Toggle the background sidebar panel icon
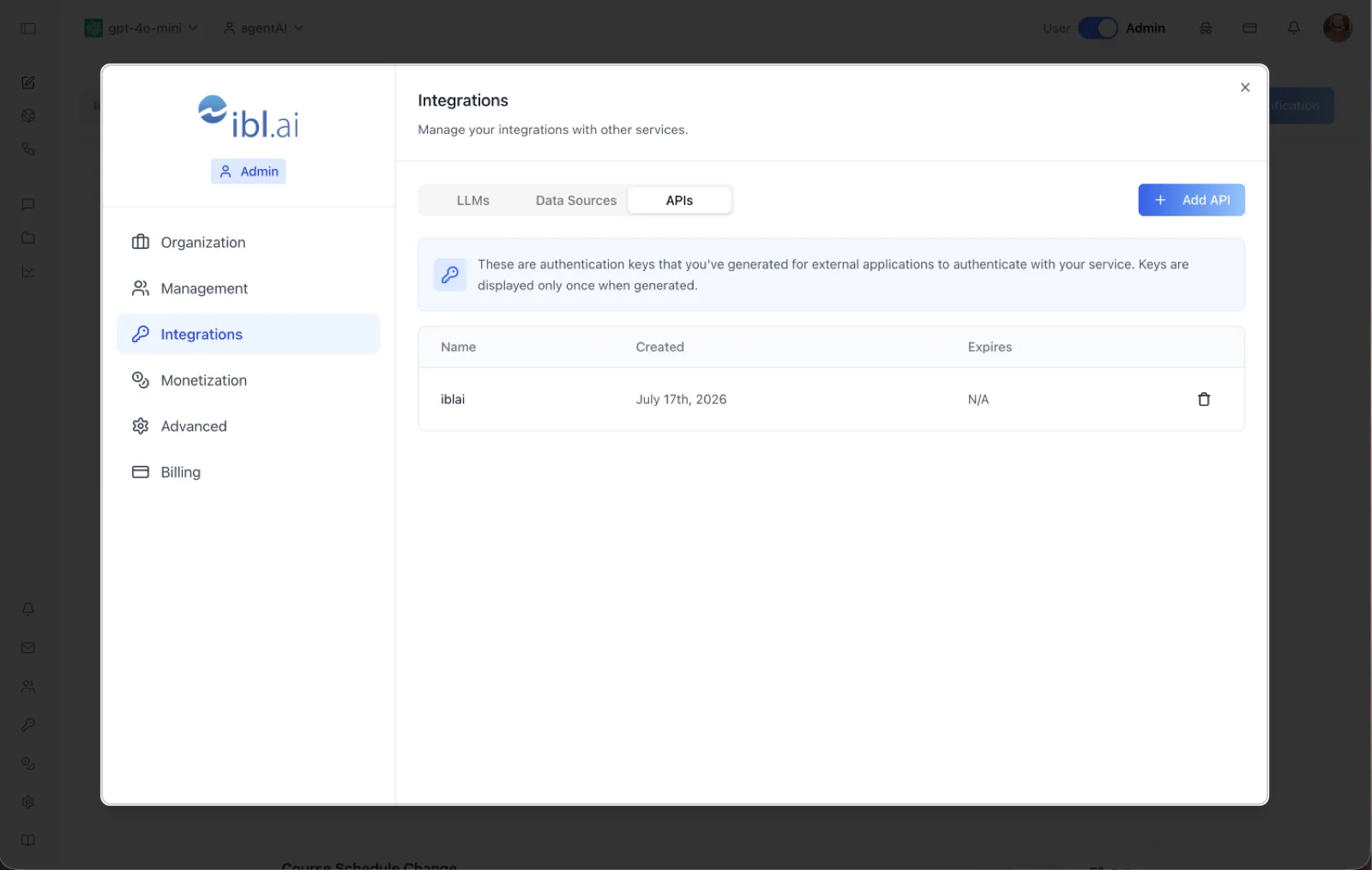 [x=28, y=28]
